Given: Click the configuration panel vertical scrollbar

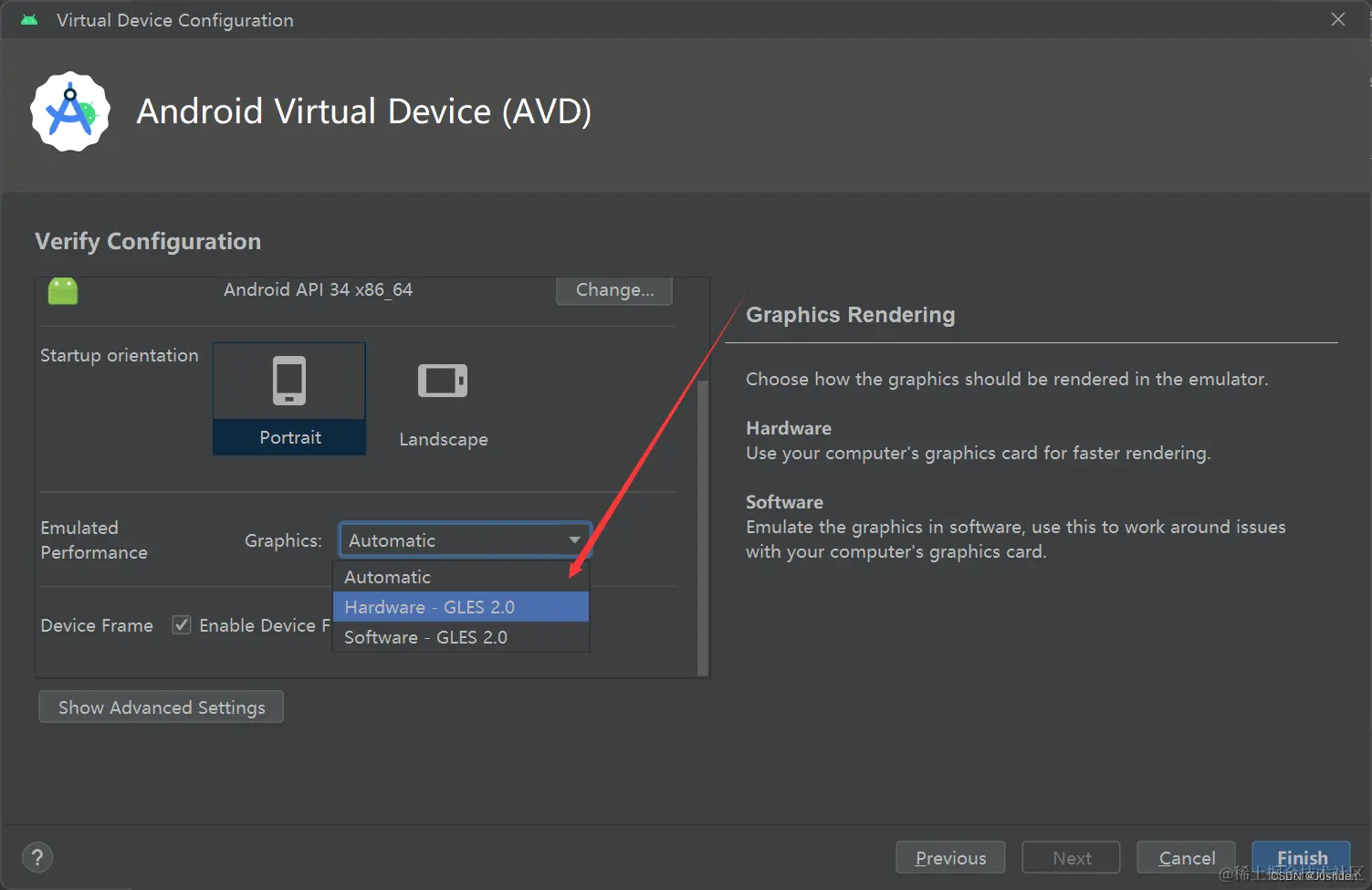Looking at the screenshot, I should [x=703, y=528].
